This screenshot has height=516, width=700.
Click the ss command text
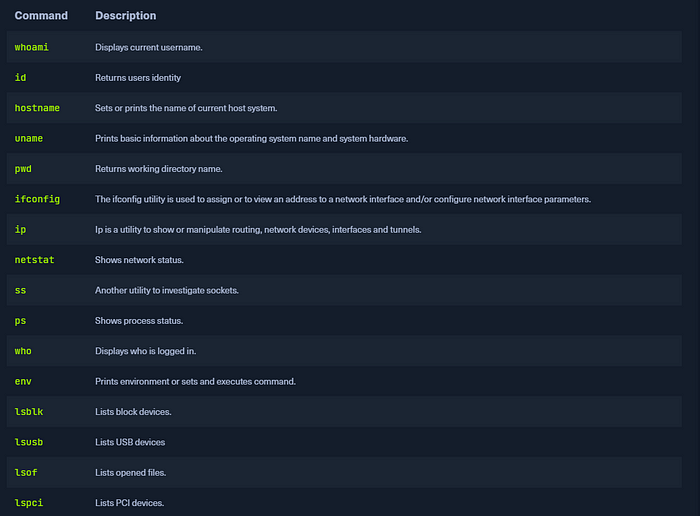[x=20, y=290]
